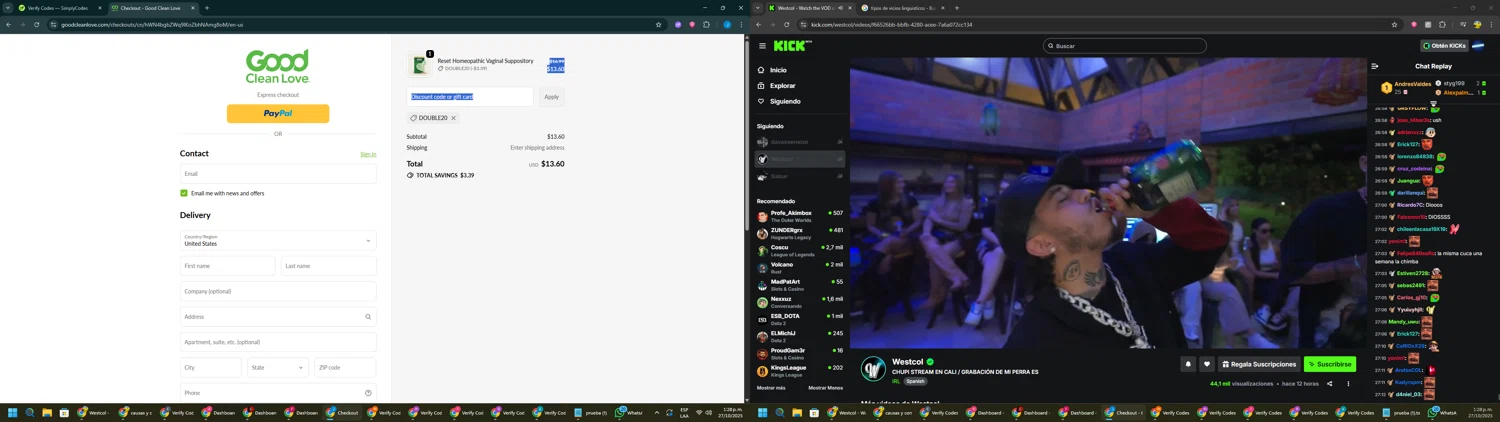Screen dimensions: 1500x422
Task: Click the IRL category link
Action: click(896, 381)
